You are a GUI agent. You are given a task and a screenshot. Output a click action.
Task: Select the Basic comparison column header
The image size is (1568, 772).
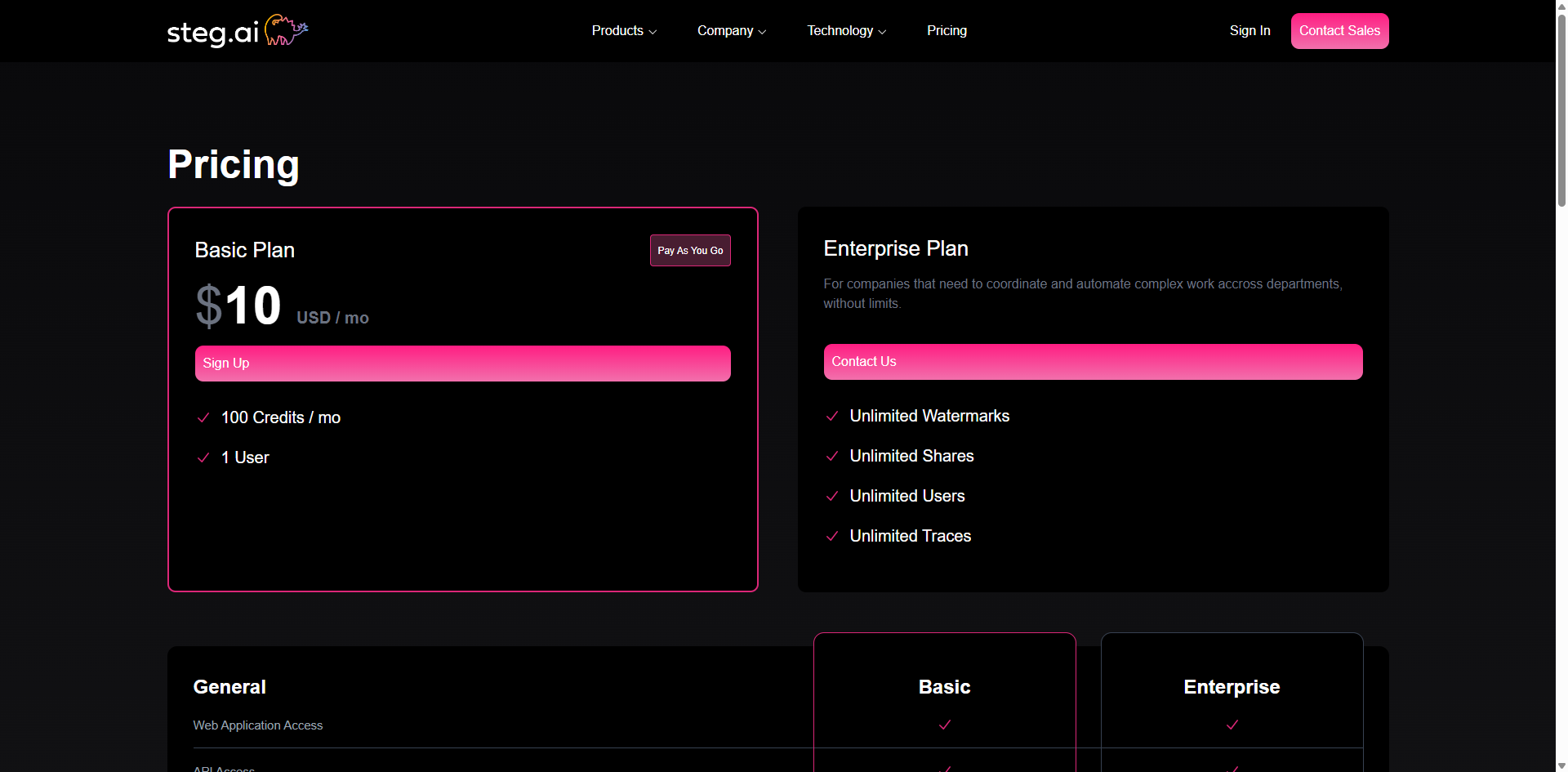944,687
